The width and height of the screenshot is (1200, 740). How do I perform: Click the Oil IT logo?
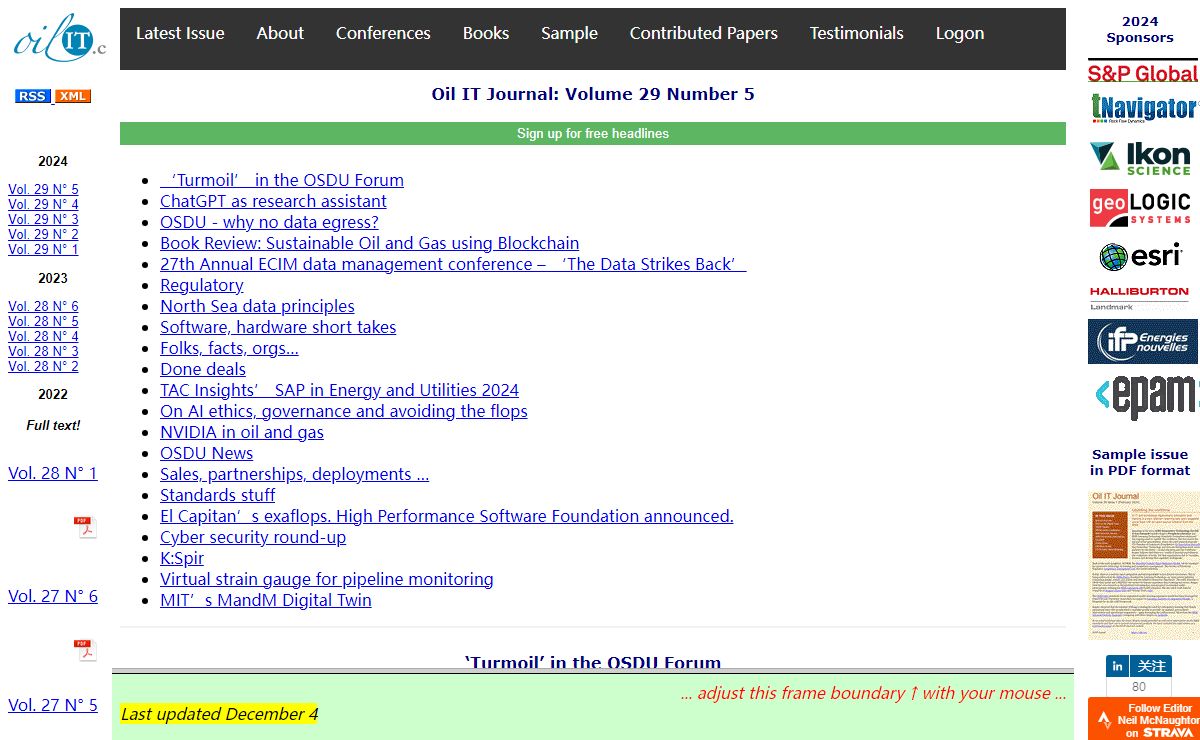(59, 39)
